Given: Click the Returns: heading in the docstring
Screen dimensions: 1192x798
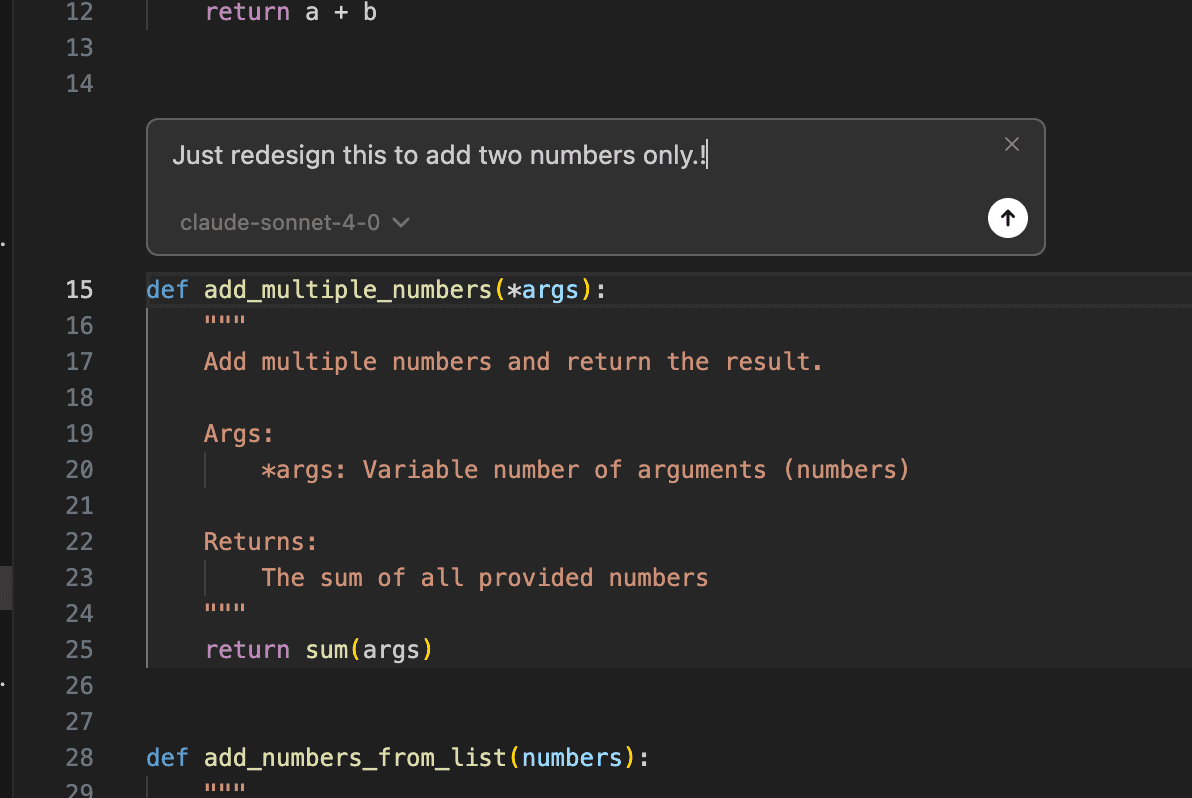Looking at the screenshot, I should 260,542.
